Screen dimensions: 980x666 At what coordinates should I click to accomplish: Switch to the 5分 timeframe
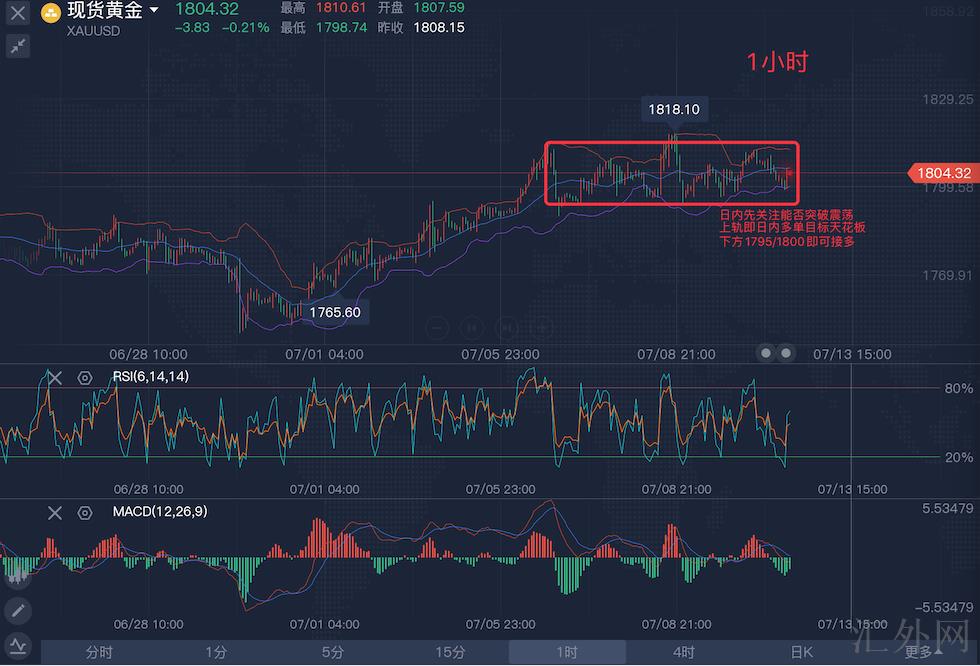pyautogui.click(x=333, y=652)
